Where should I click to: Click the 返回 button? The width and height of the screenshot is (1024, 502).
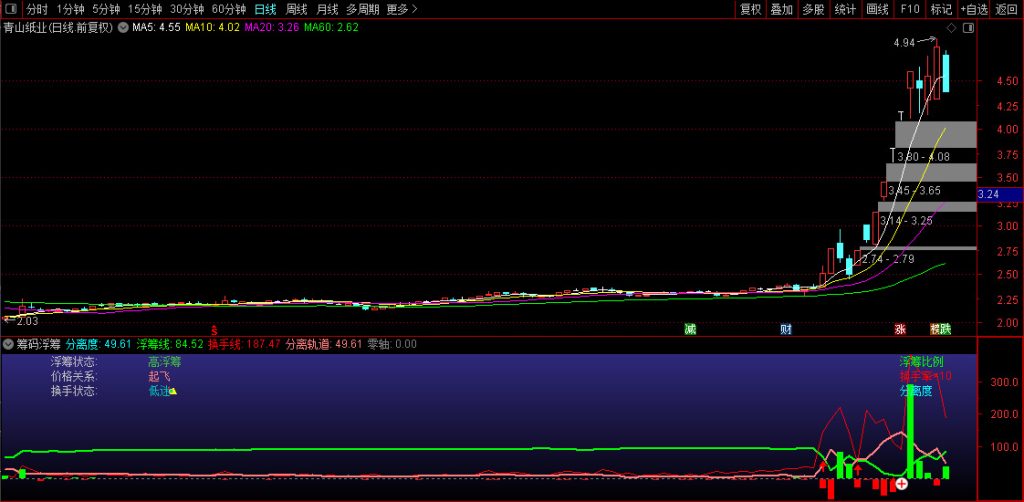pos(1007,9)
